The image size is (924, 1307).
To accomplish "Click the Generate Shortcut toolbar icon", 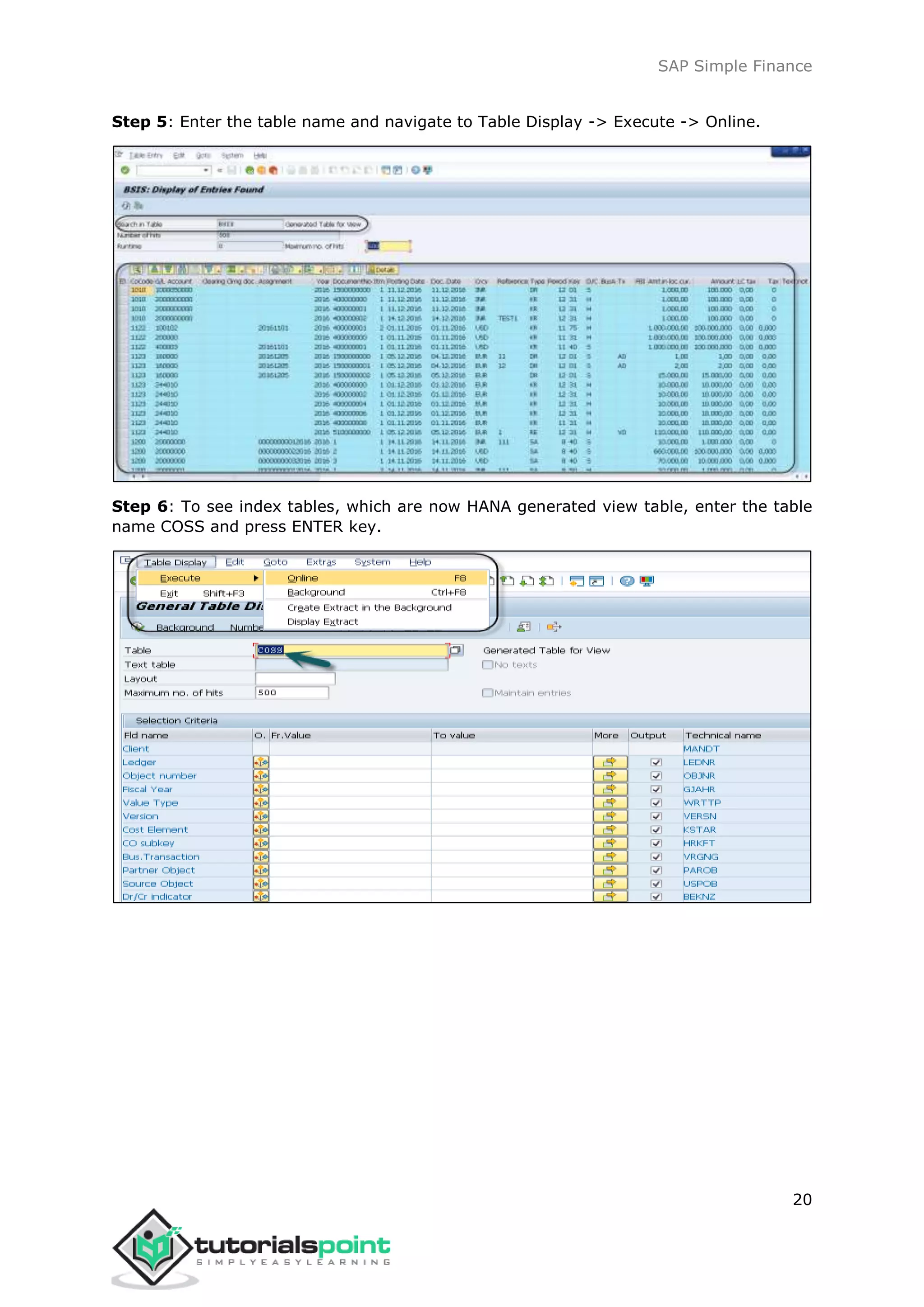I will [x=597, y=581].
